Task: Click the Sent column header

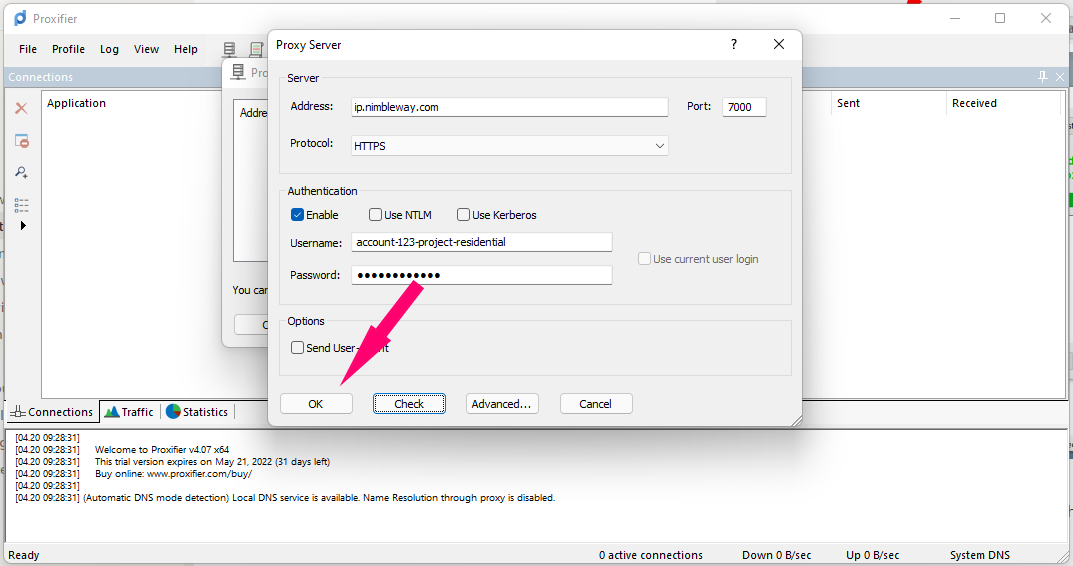Action: (849, 103)
